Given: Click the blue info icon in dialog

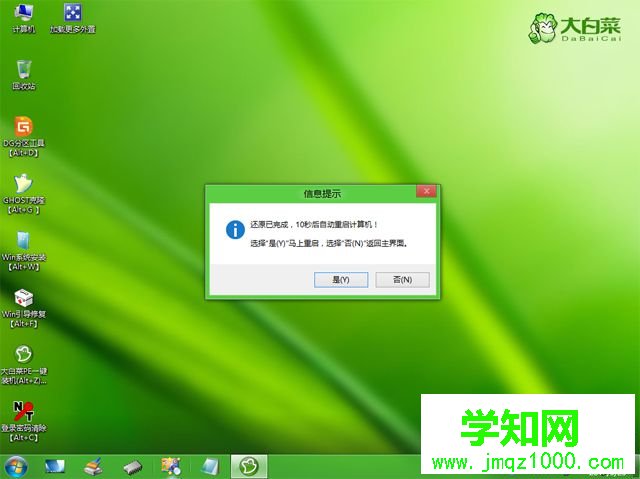Looking at the screenshot, I should pos(235,230).
